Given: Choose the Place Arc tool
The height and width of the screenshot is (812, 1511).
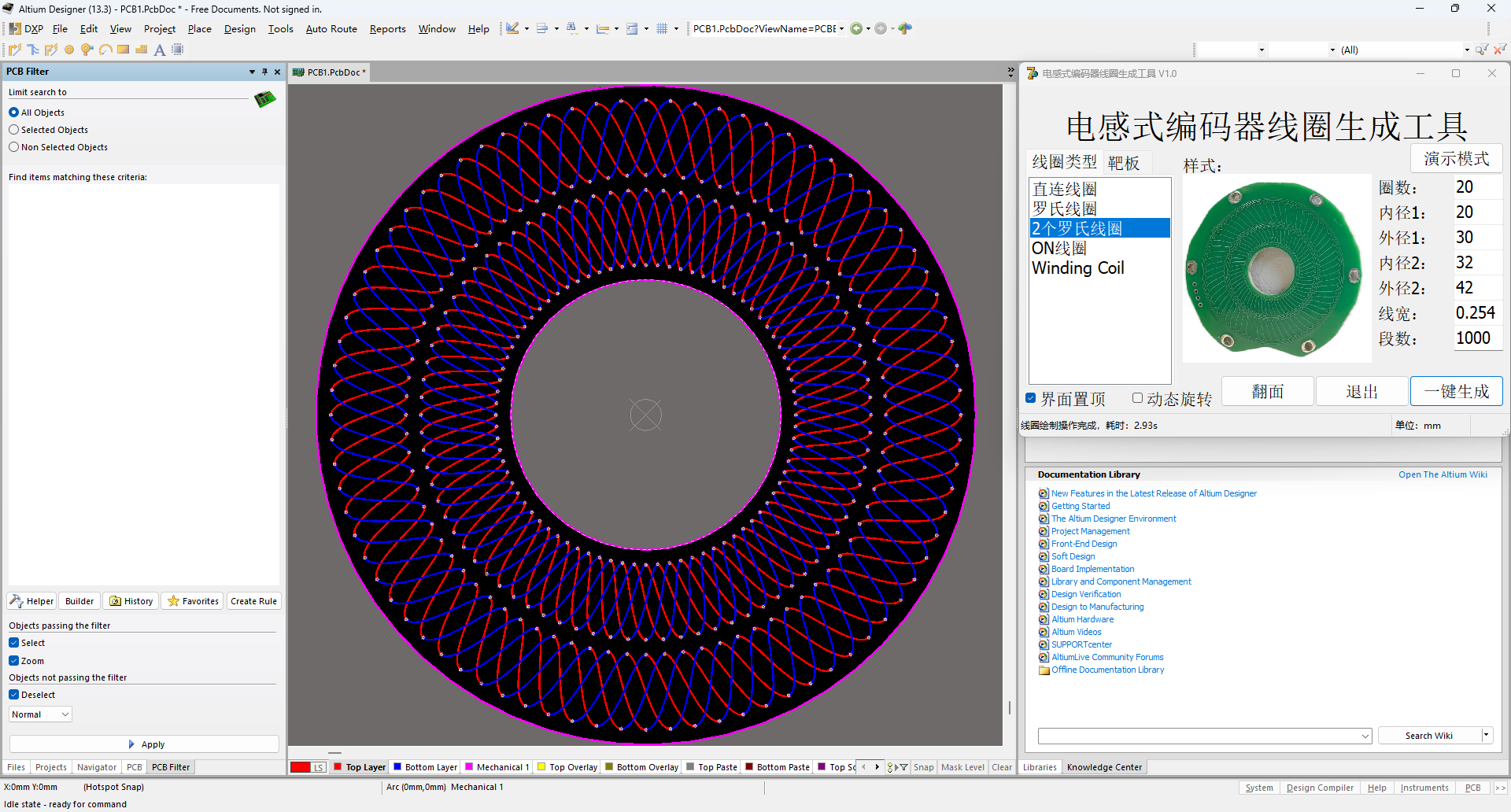Looking at the screenshot, I should pos(105,50).
